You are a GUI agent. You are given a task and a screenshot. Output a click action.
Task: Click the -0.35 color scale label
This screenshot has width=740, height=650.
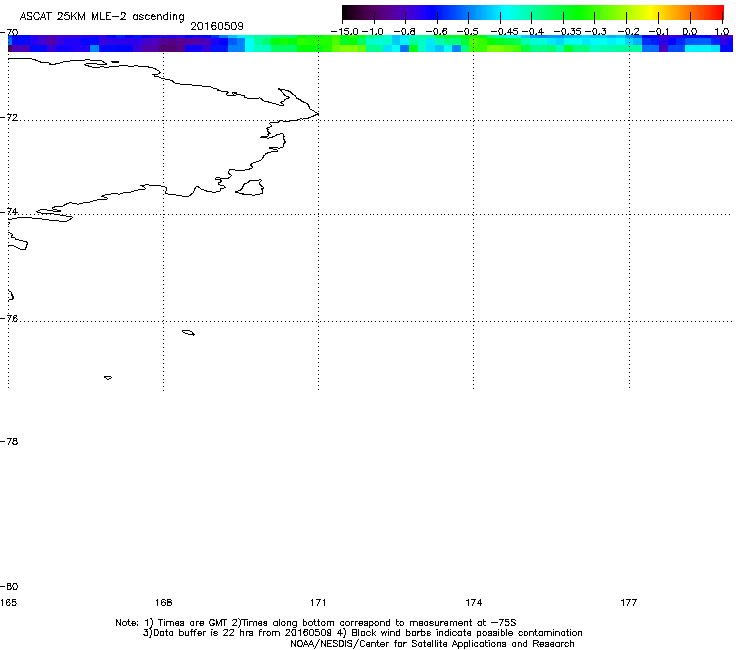(x=568, y=32)
